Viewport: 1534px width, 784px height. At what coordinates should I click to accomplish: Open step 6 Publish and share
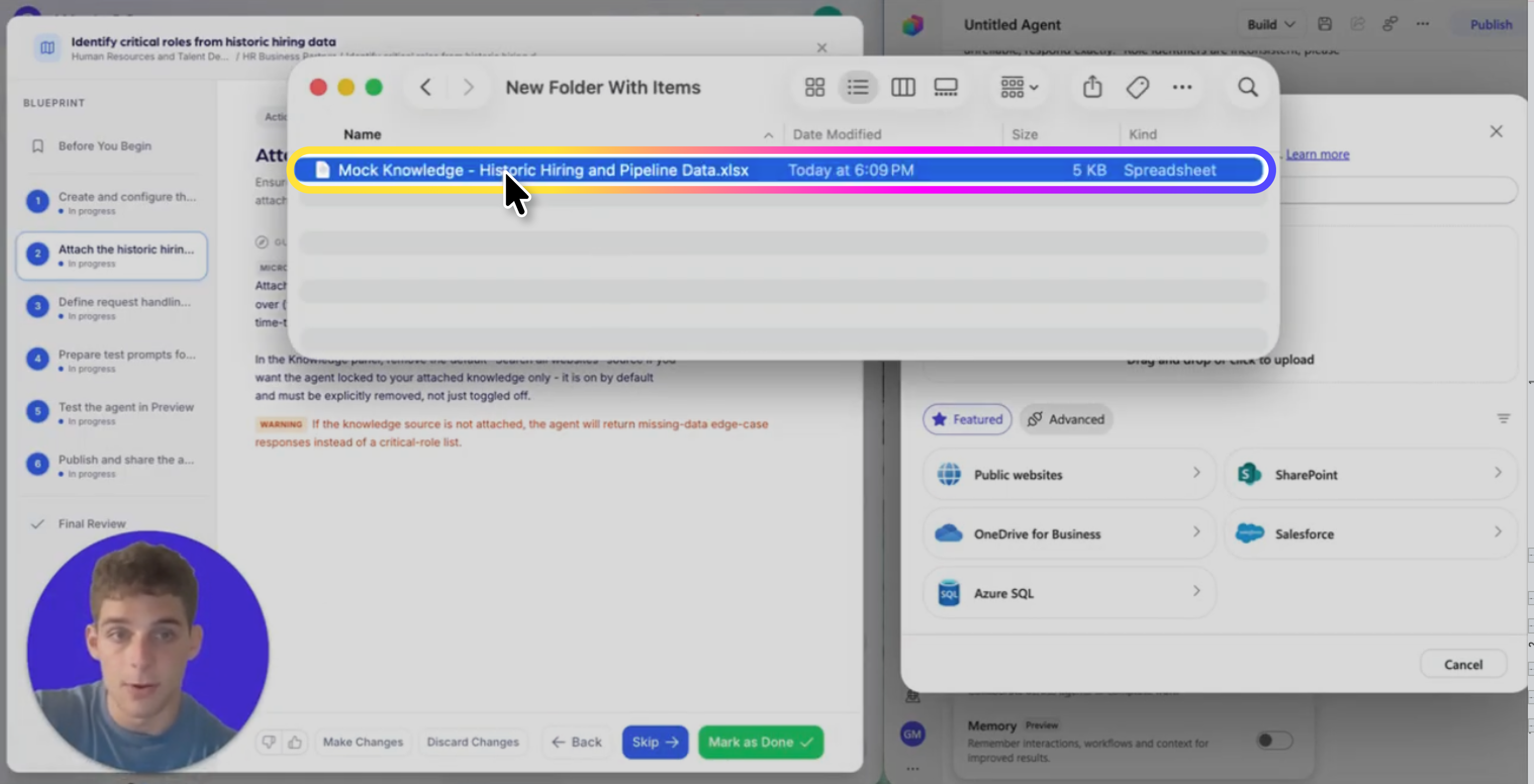[112, 465]
